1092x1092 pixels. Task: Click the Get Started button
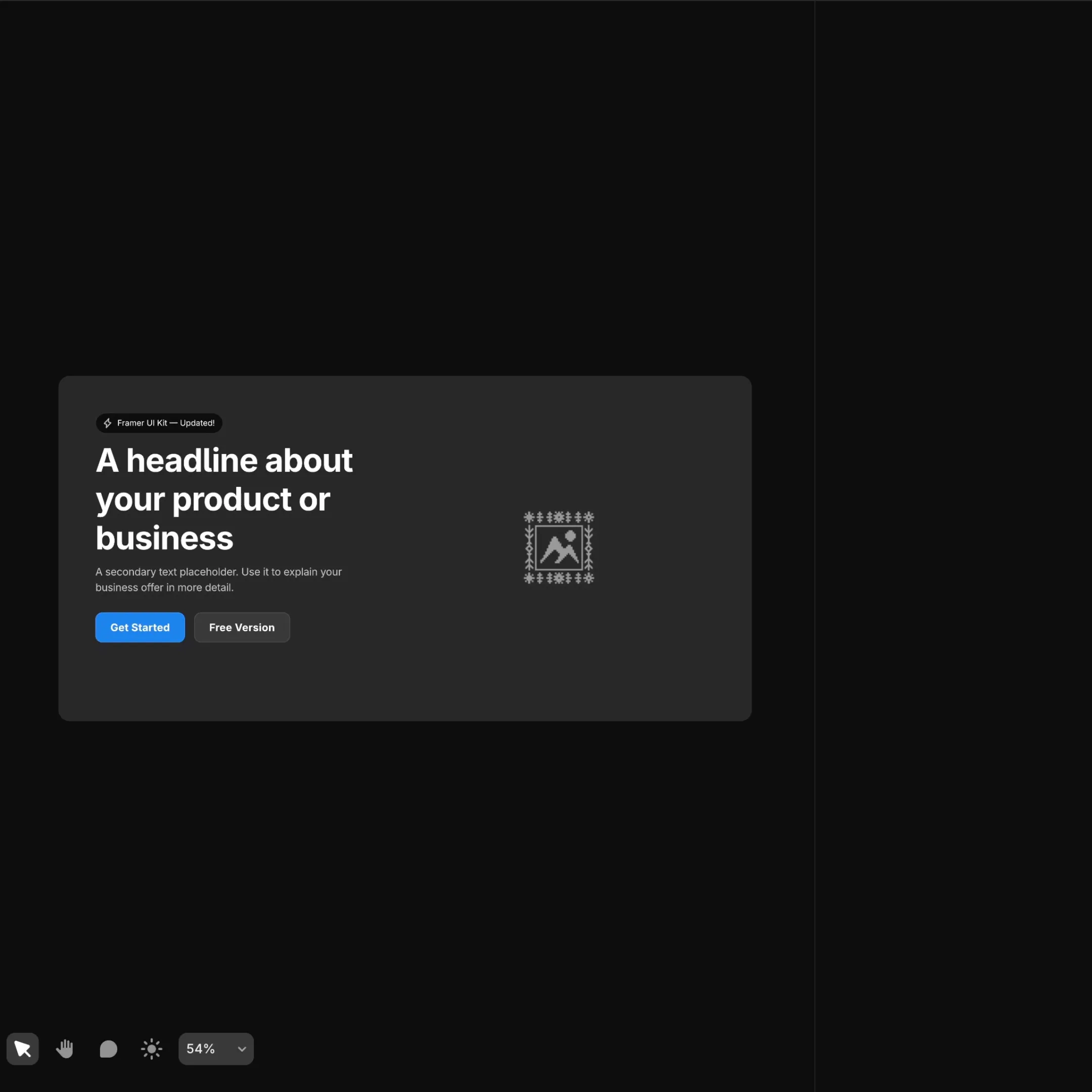pyautogui.click(x=140, y=627)
